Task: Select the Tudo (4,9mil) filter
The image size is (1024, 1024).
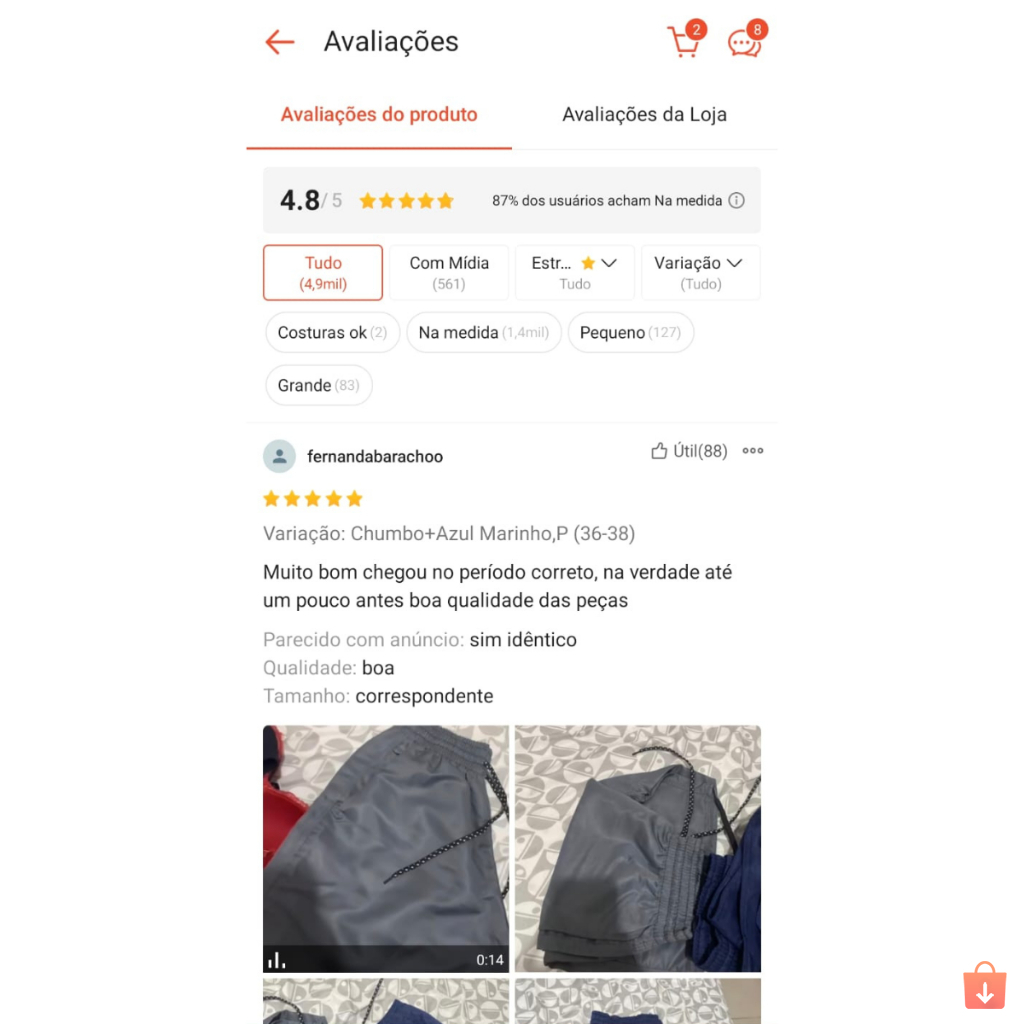Action: [323, 272]
